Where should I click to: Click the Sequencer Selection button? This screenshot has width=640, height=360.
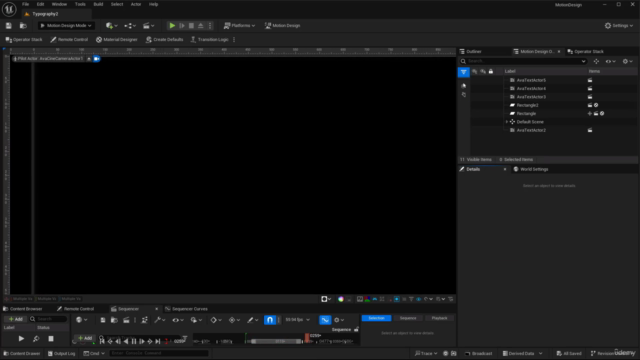pyautogui.click(x=376, y=318)
